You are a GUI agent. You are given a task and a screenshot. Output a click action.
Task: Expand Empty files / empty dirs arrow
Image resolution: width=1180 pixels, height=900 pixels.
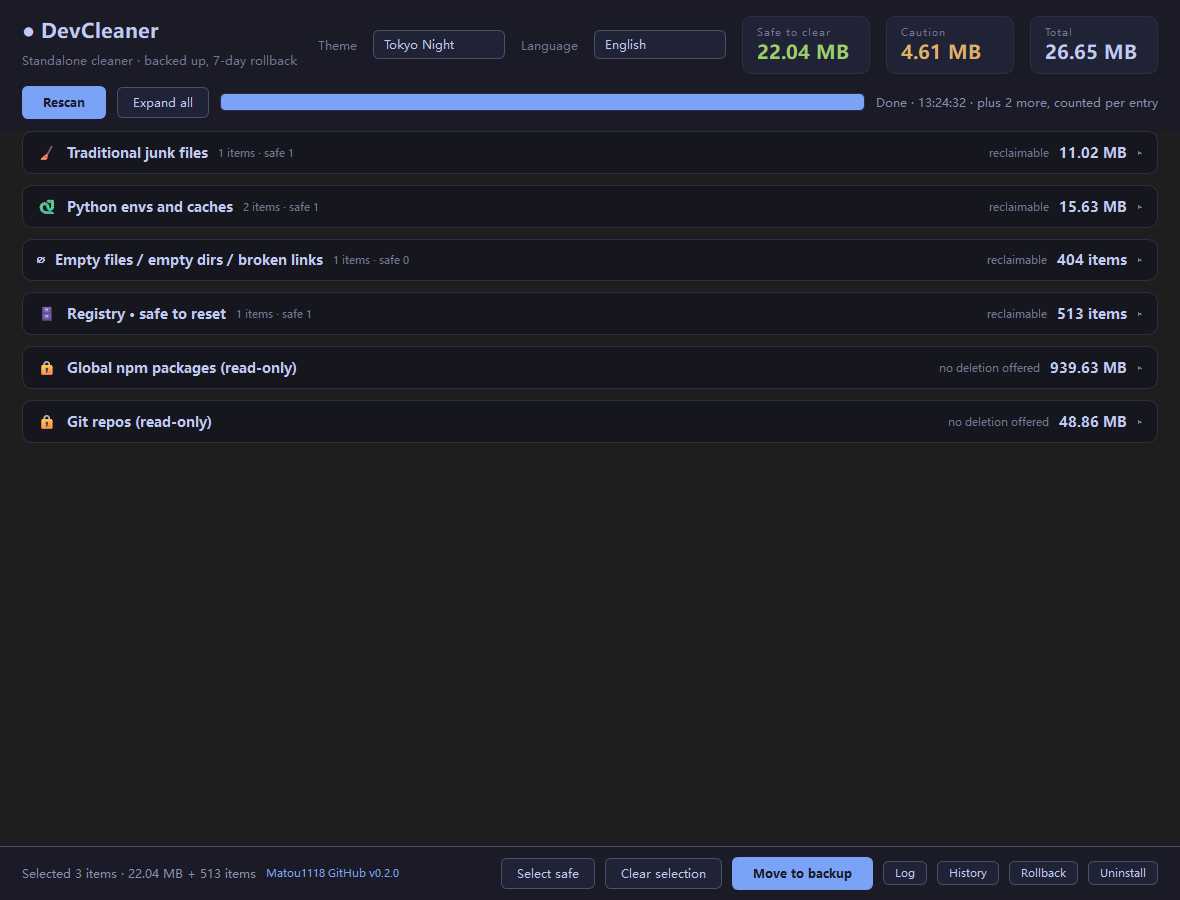coord(1140,260)
